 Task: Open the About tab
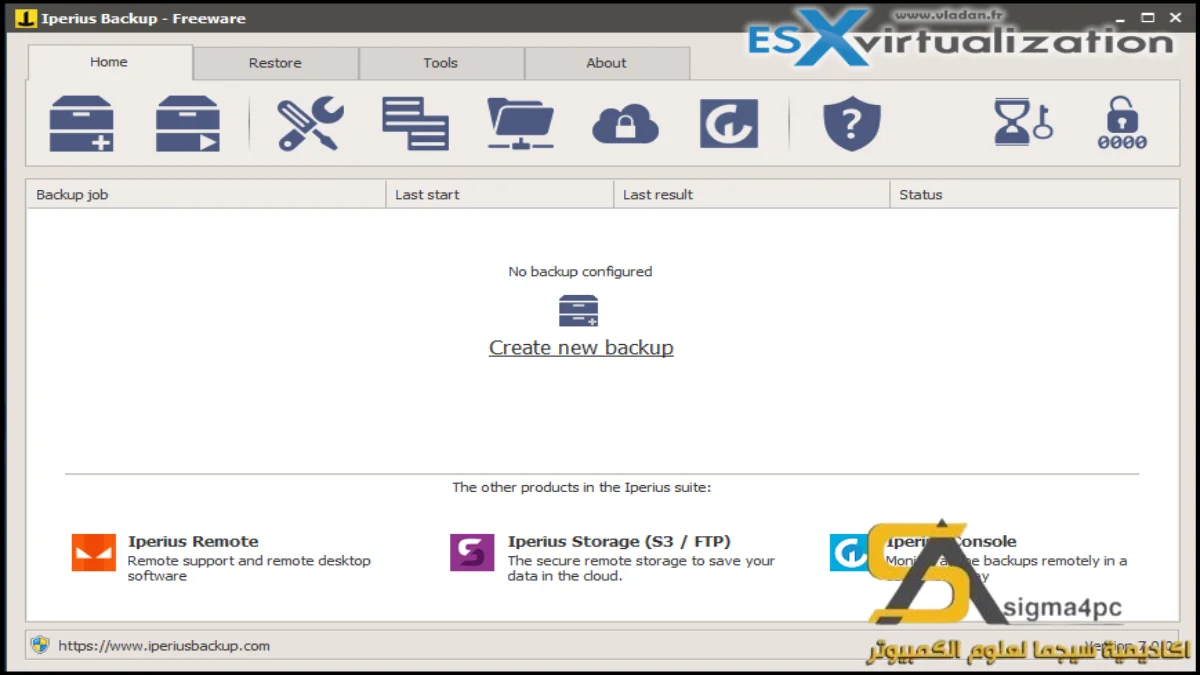[x=606, y=63]
